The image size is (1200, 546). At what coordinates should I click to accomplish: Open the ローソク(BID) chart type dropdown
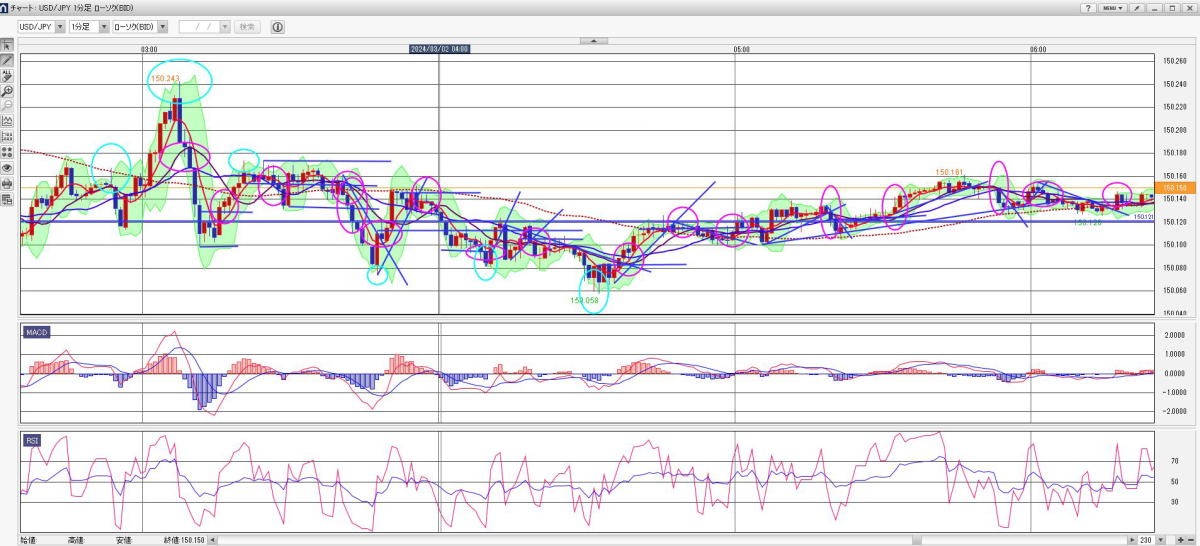tap(162, 26)
